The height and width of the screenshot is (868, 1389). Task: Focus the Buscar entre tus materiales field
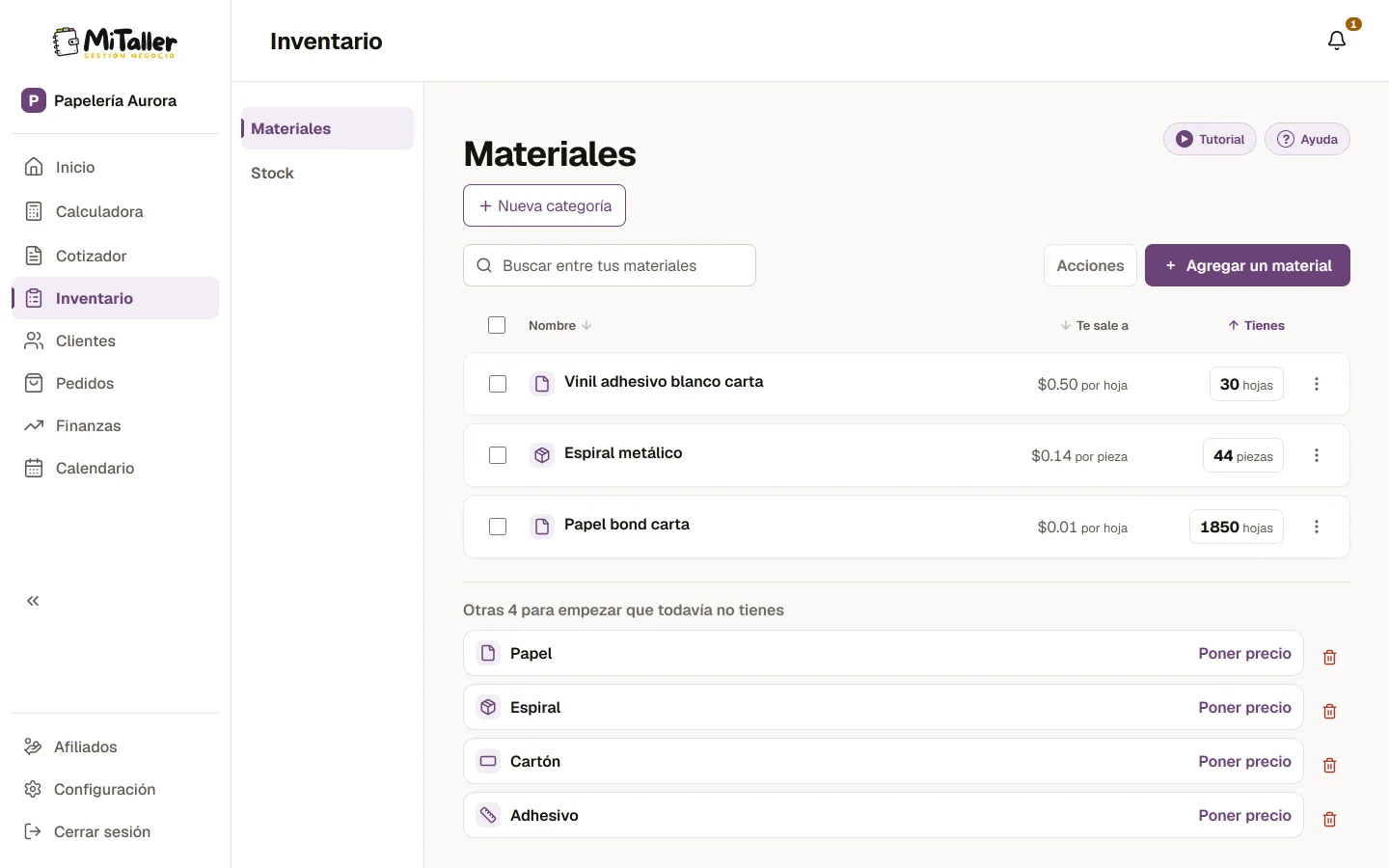pyautogui.click(x=610, y=265)
